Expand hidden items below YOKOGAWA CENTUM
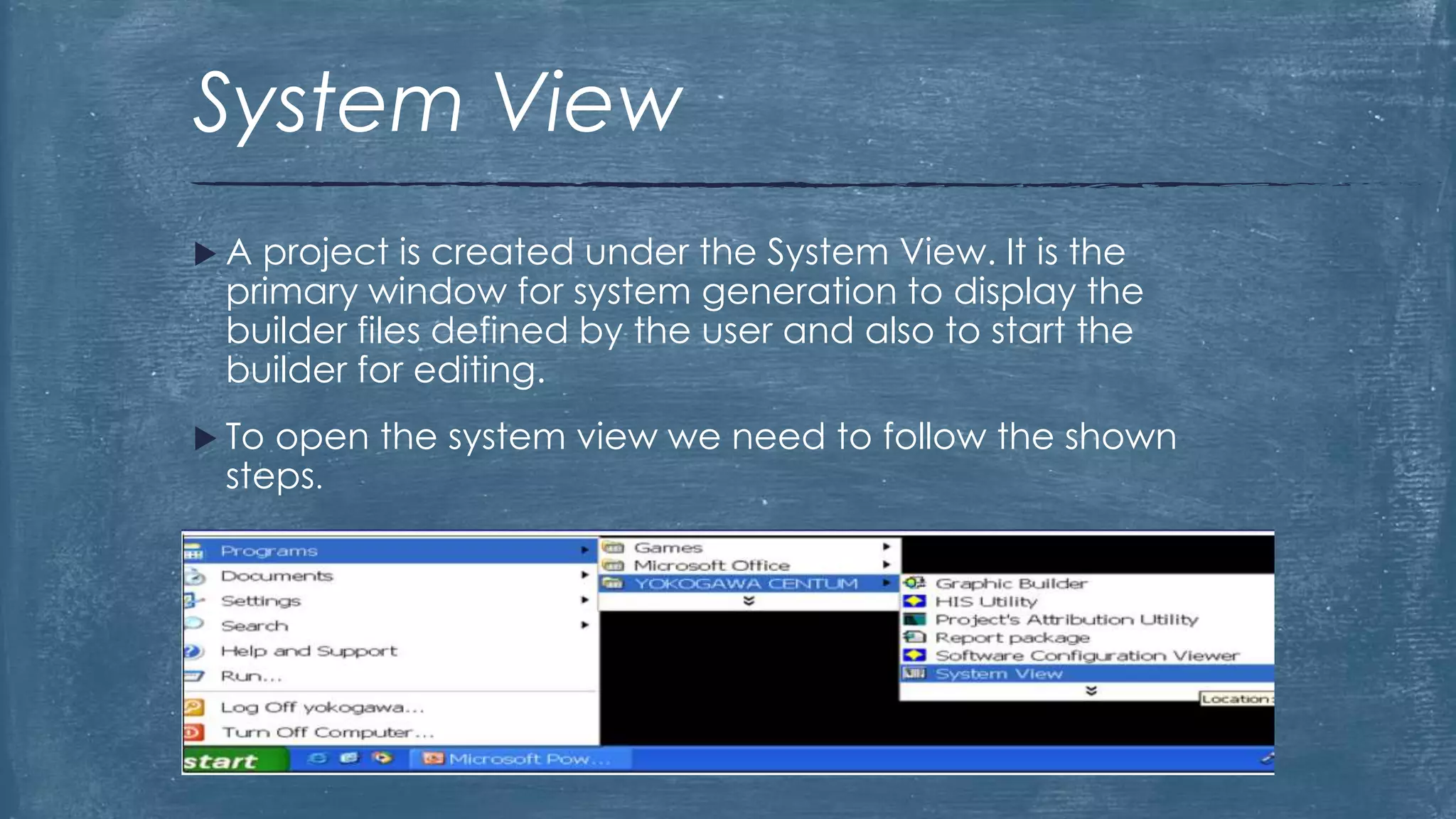Image resolution: width=1456 pixels, height=819 pixels. click(x=749, y=601)
